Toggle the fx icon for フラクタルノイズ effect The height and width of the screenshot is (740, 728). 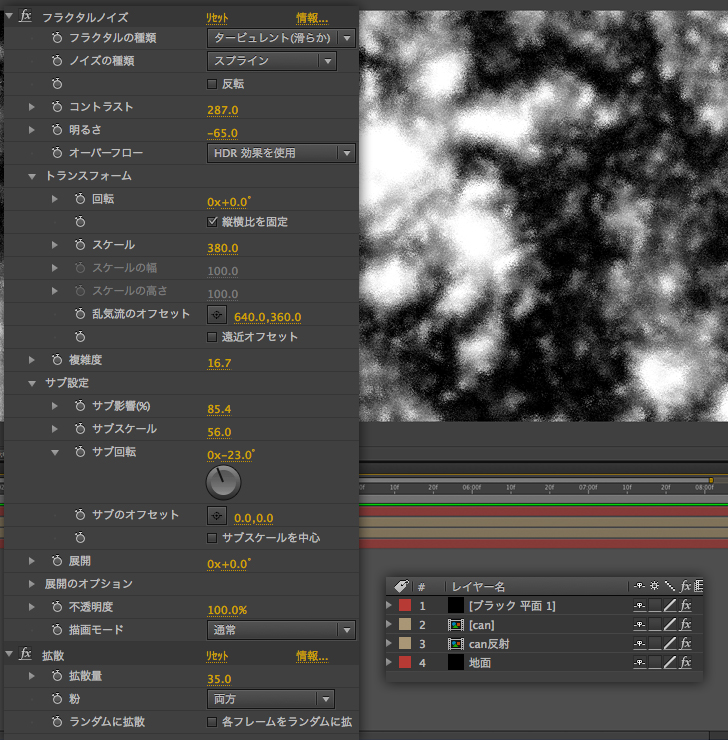tap(26, 17)
